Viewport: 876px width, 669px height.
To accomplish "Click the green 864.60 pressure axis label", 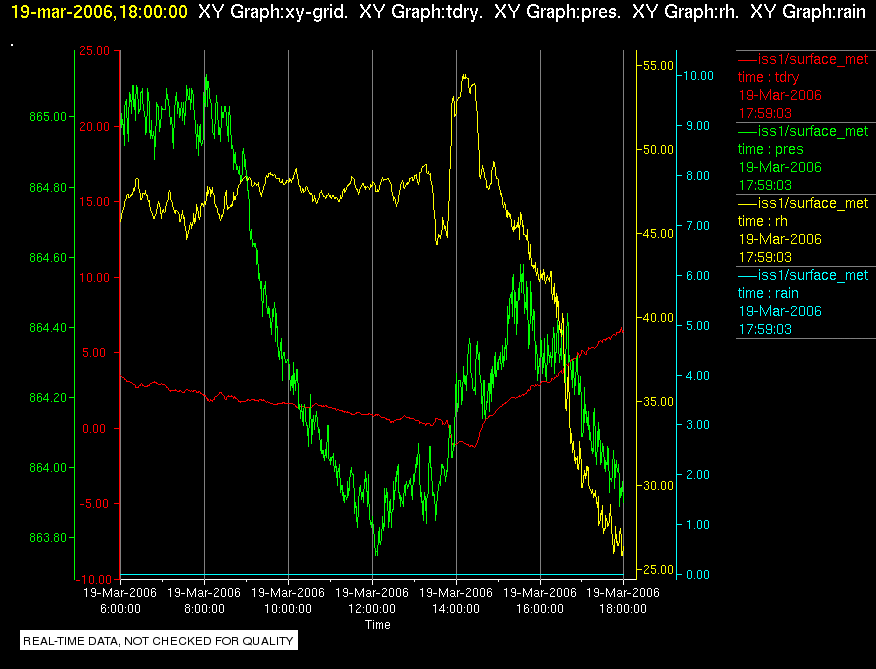I will click(x=47, y=258).
